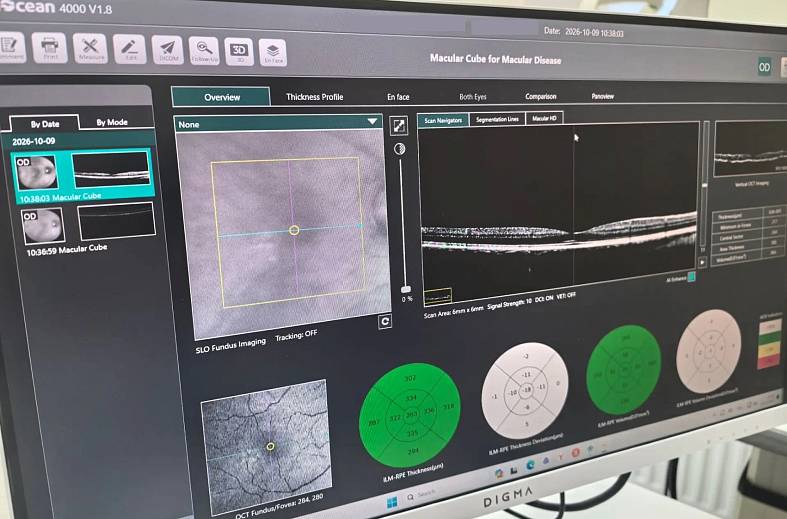Adjust the overlay transparency slider handle
The image size is (787, 519).
(x=406, y=290)
